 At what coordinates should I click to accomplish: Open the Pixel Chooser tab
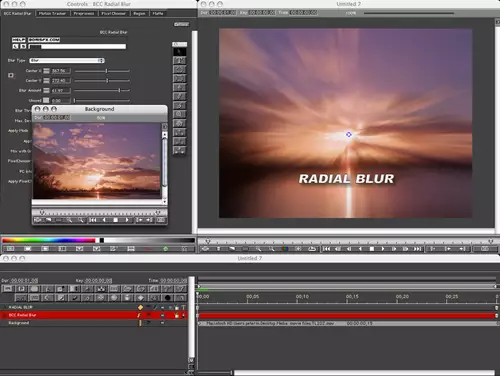tap(113, 13)
